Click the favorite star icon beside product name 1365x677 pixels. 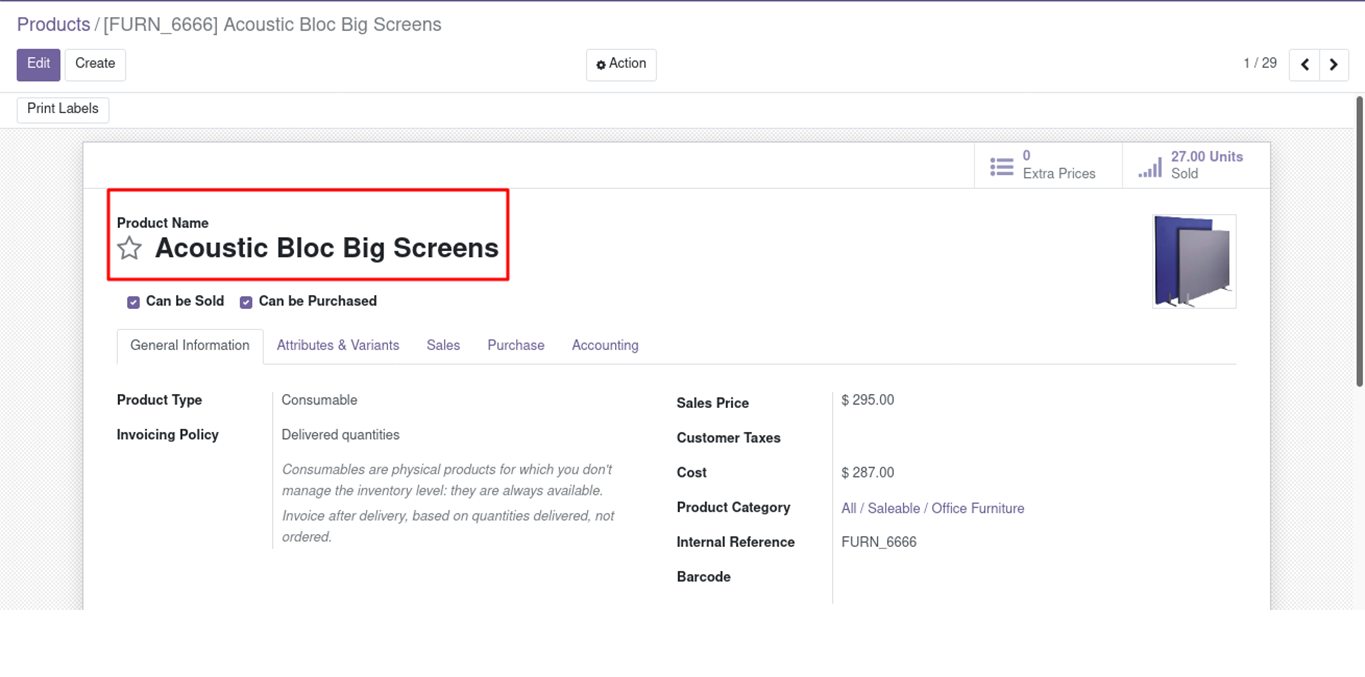pos(130,248)
